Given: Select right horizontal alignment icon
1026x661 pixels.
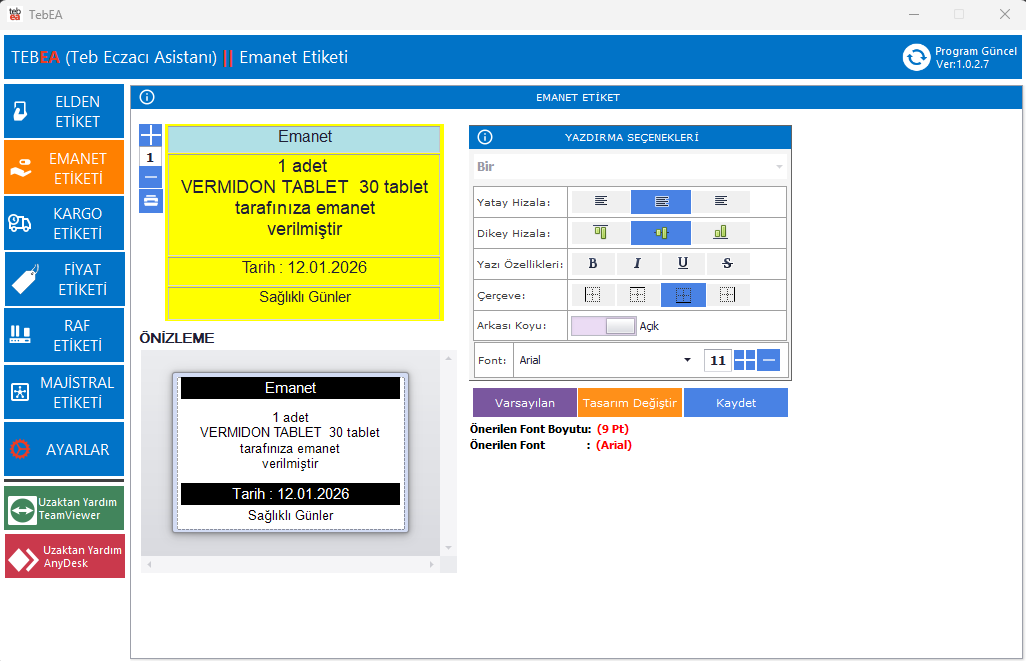Looking at the screenshot, I should point(720,202).
